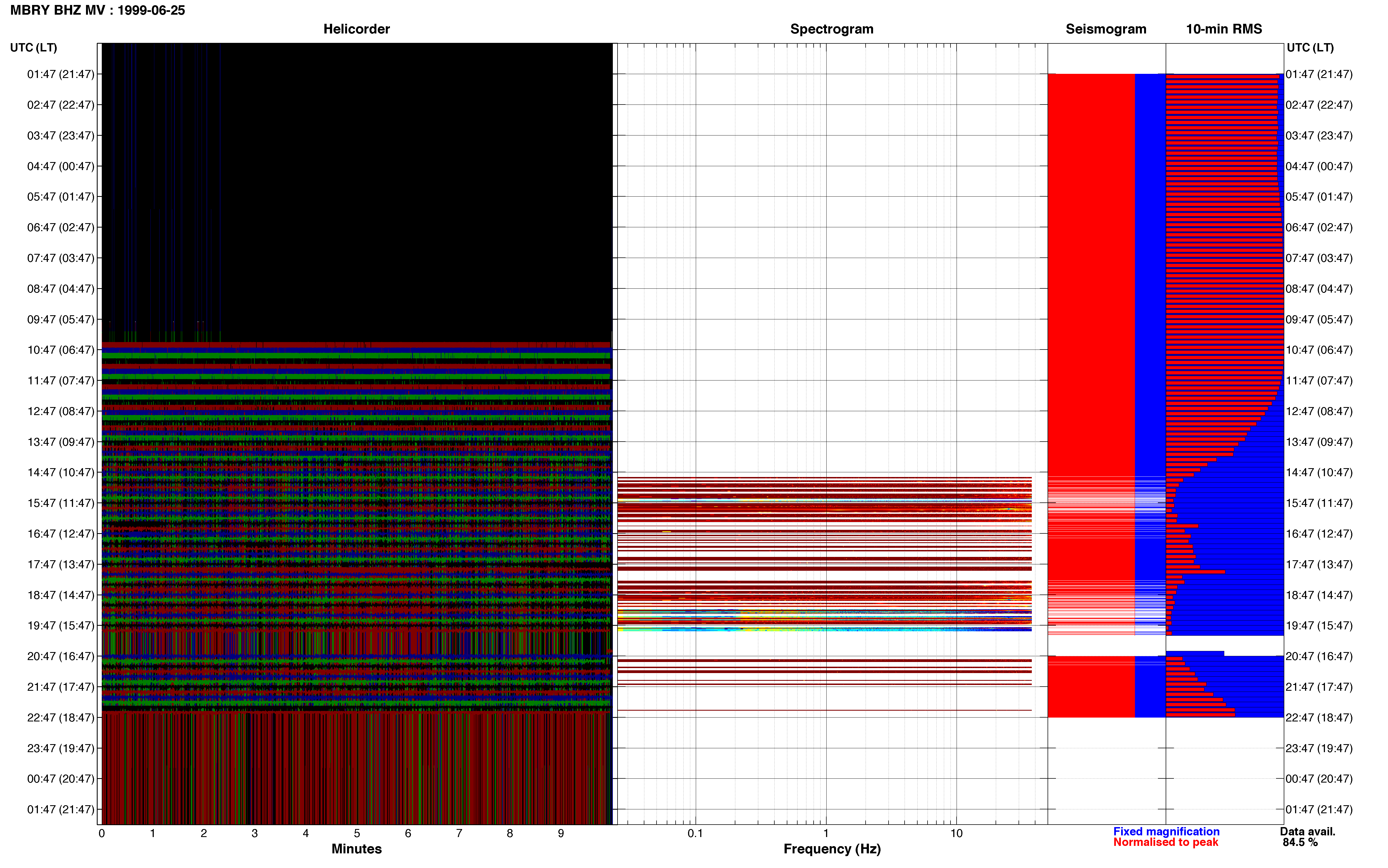Click right time label 23:47 (19:47)
1388x868 pixels.
[x=1319, y=748]
